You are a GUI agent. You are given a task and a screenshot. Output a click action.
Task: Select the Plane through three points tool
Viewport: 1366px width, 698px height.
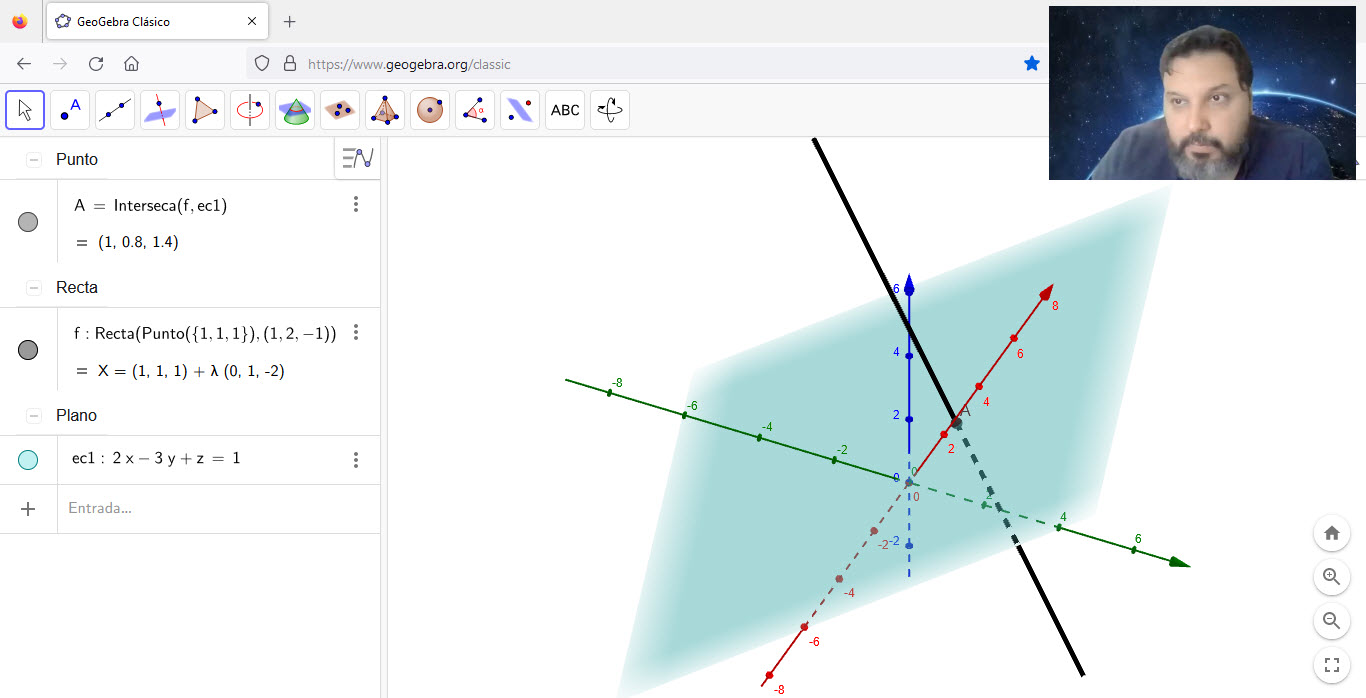(x=340, y=110)
